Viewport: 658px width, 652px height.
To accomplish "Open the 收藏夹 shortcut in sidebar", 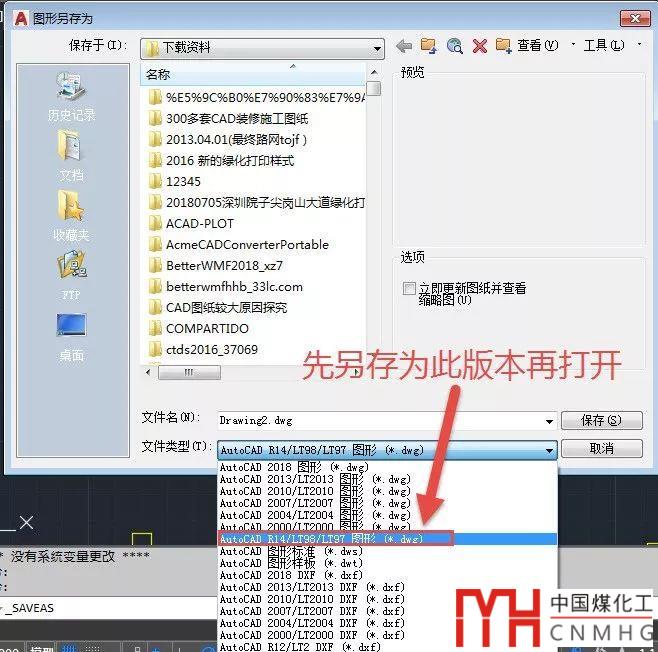I will [71, 216].
